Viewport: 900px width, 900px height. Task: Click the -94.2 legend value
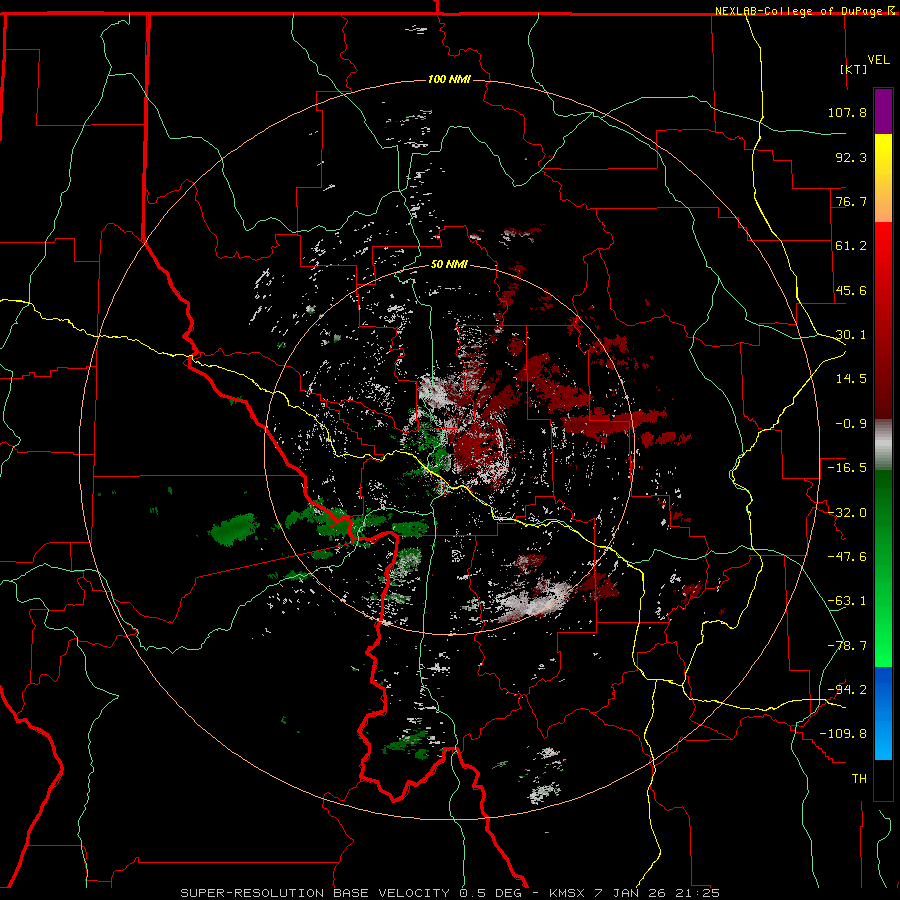(847, 690)
